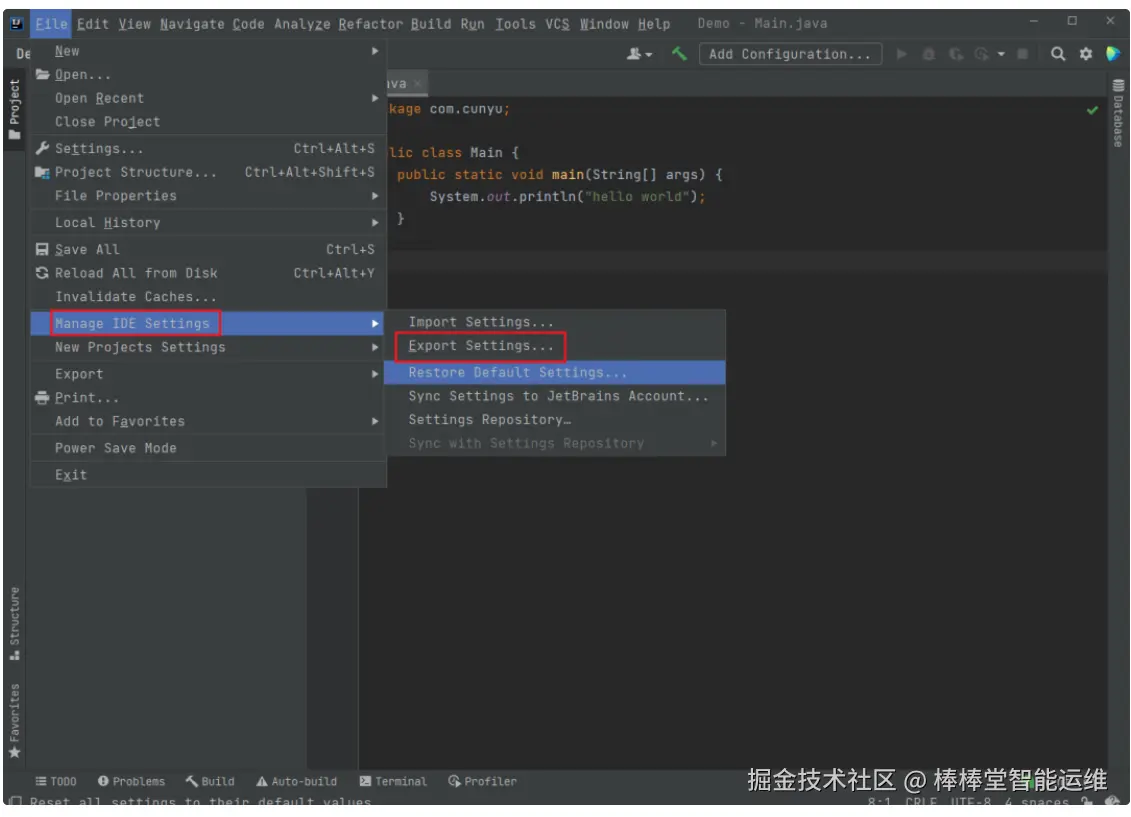Select Exit from File menu
This screenshot has height=817, width=1131.
208,475
